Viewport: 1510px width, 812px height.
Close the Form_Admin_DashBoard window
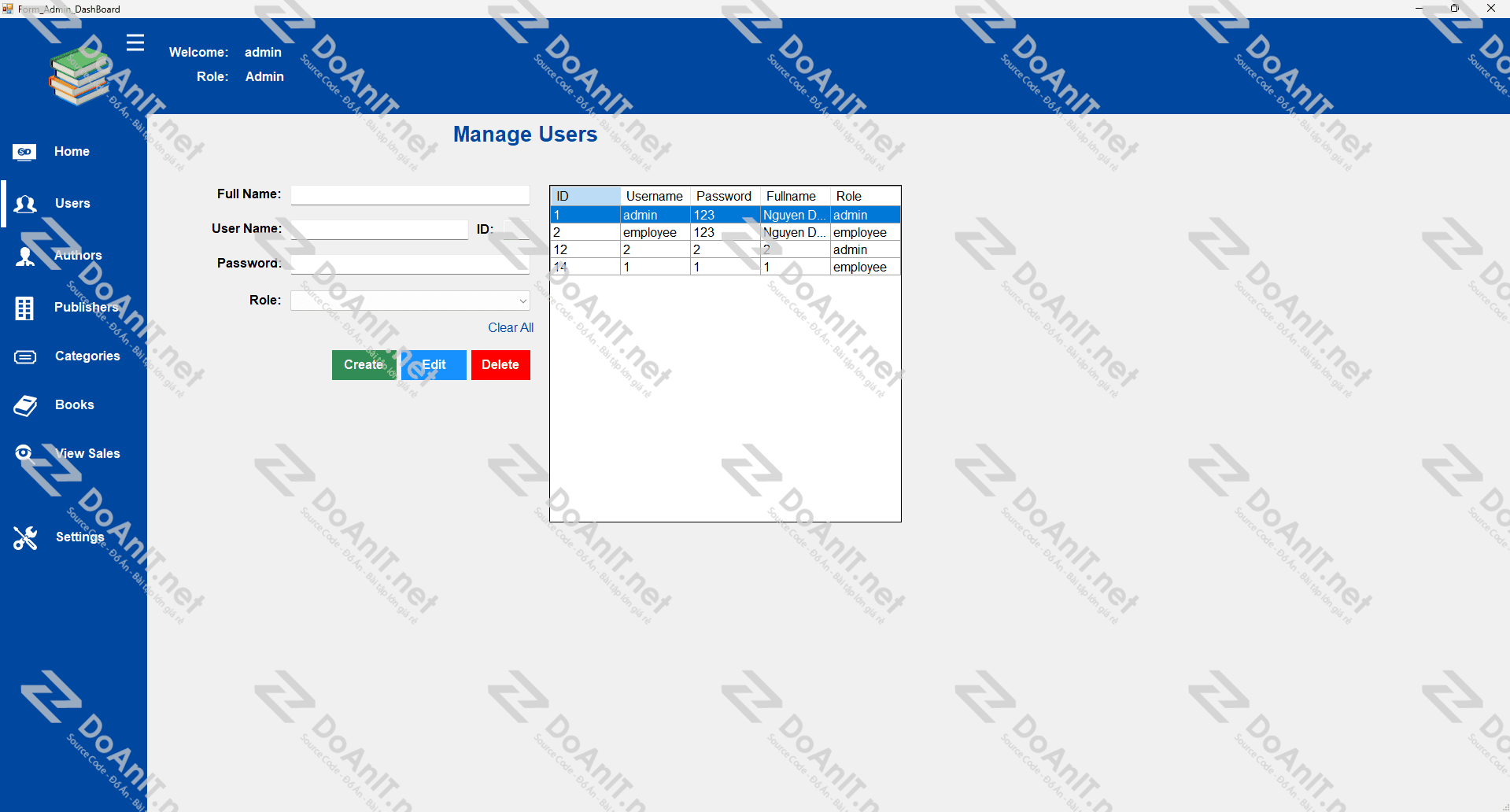(1490, 9)
